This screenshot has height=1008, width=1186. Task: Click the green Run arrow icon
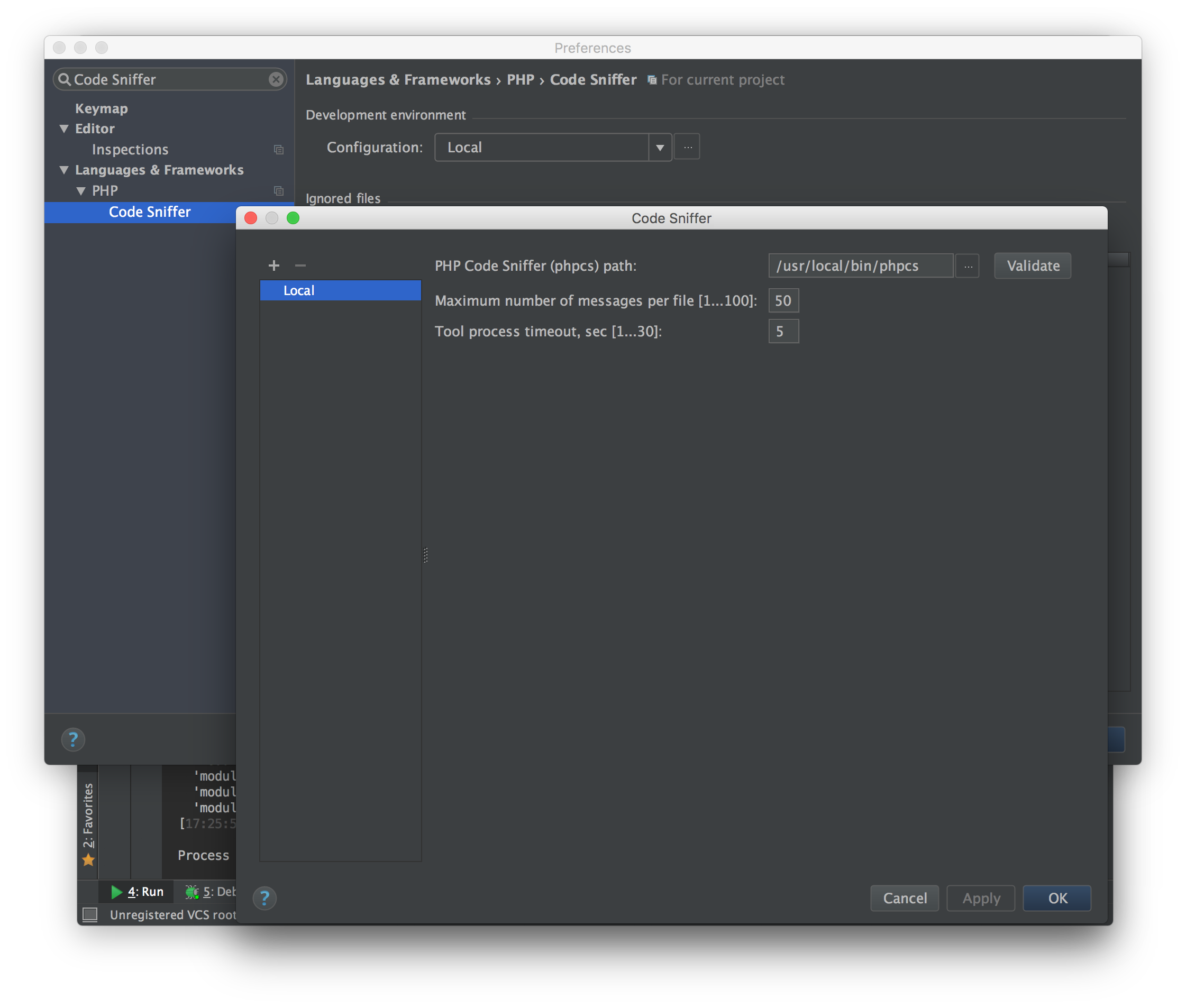point(116,892)
